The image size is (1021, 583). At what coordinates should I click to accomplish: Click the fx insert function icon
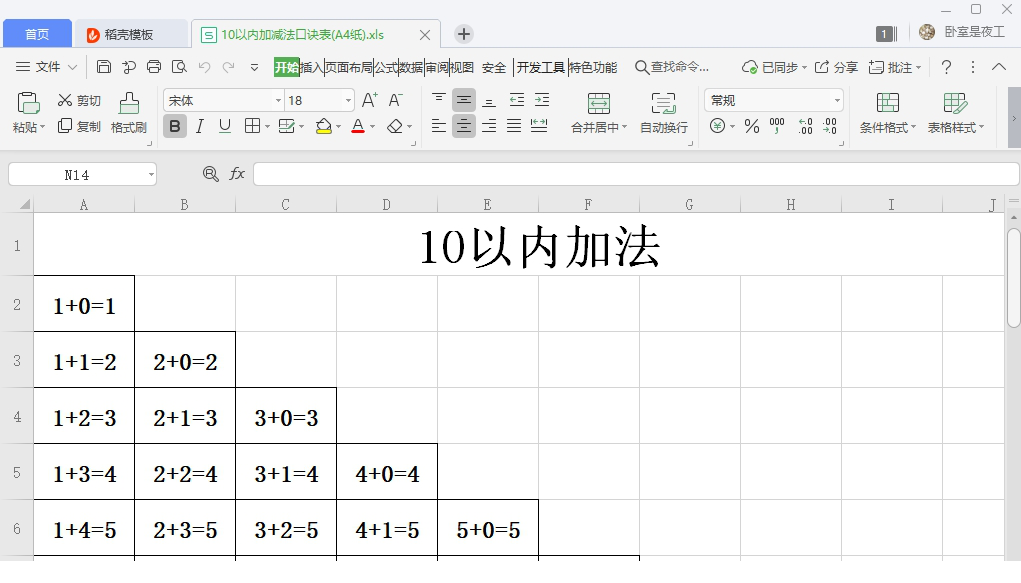(237, 174)
